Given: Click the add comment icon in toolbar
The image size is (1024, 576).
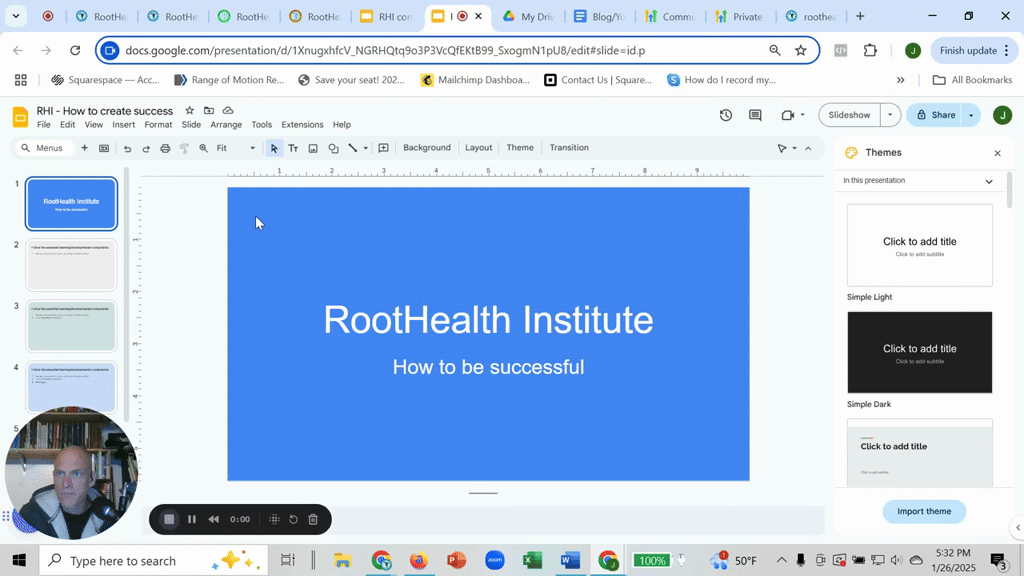Looking at the screenshot, I should 383,148.
